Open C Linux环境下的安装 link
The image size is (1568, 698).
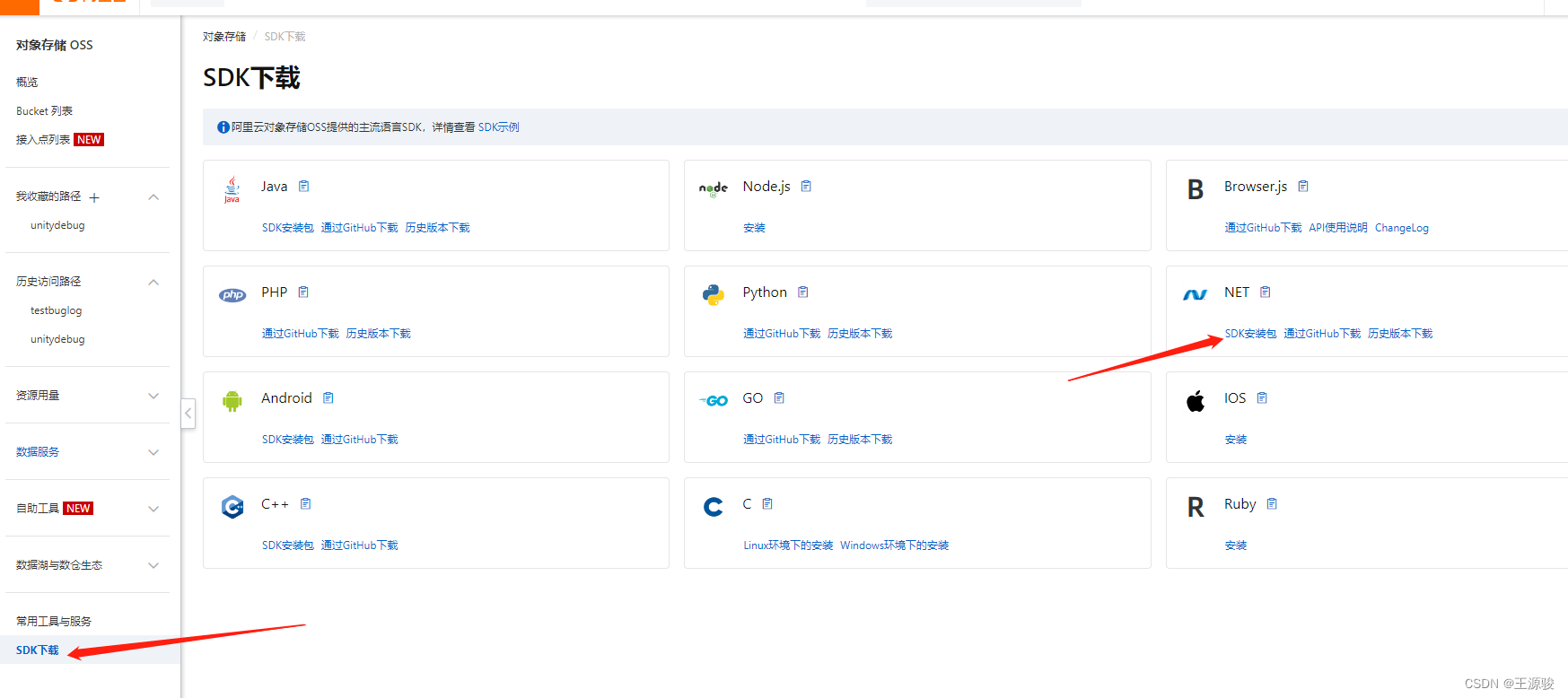pos(788,545)
